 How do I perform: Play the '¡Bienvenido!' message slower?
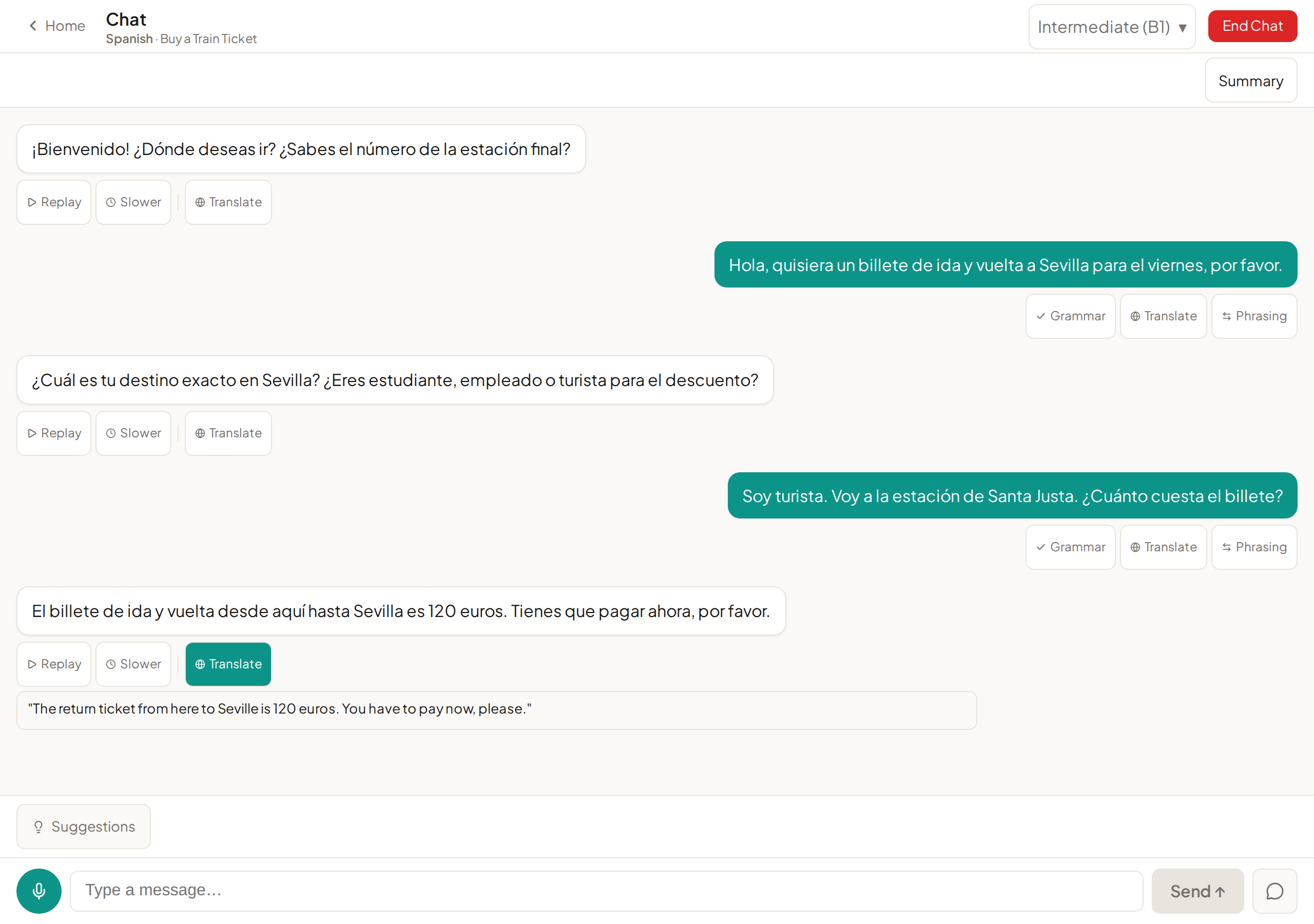[133, 202]
